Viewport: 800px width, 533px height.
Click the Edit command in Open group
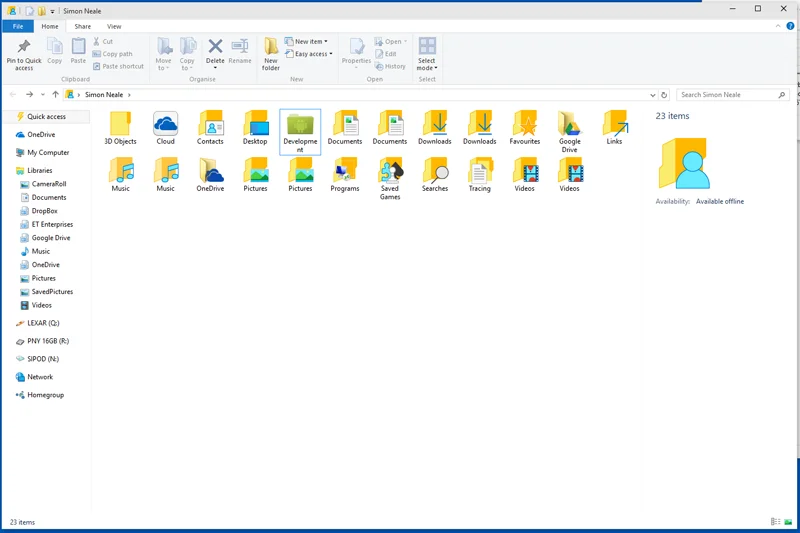click(386, 54)
